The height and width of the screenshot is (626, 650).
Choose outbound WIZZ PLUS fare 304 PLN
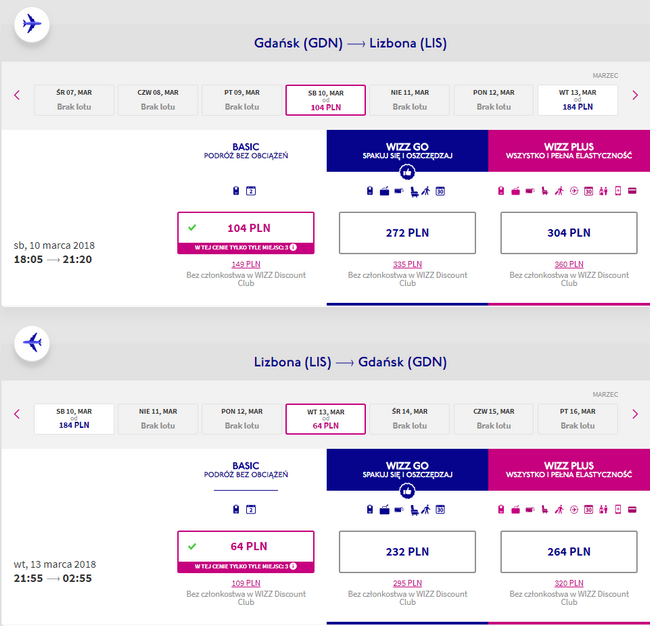click(569, 233)
